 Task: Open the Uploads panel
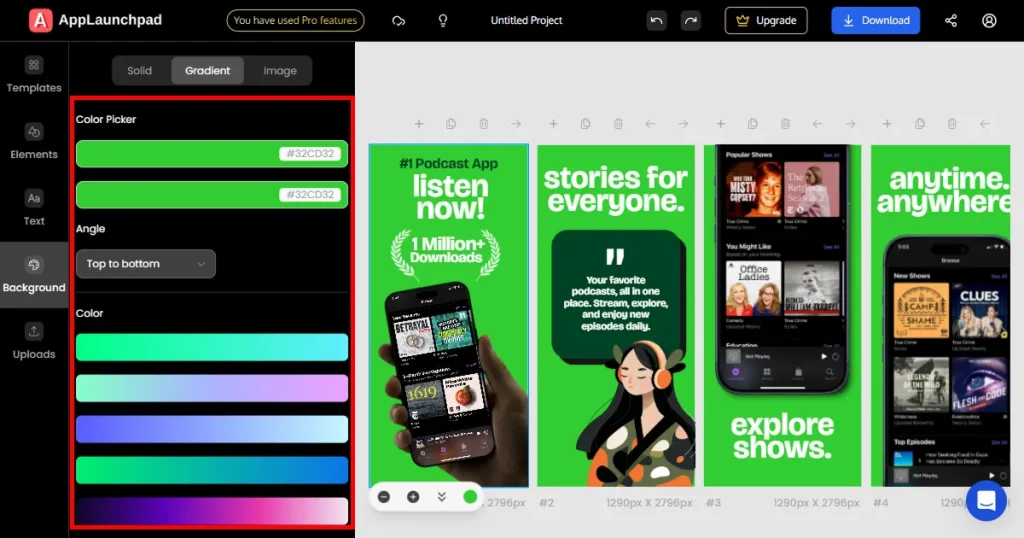coord(34,341)
